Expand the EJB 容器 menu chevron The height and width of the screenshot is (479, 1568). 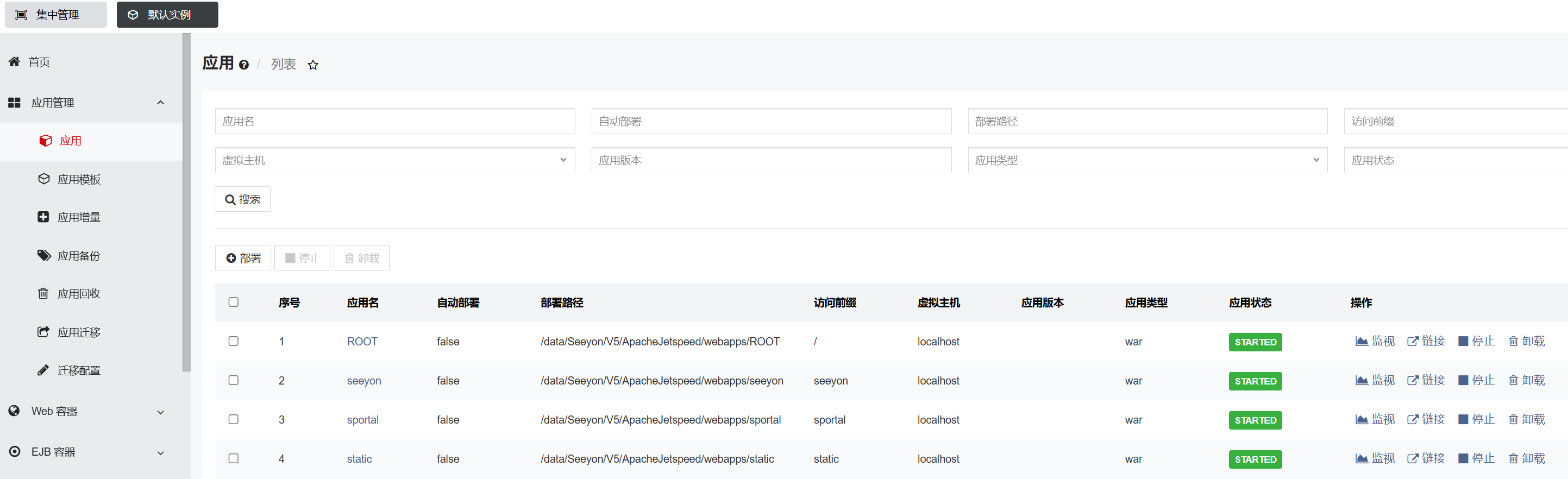pyautogui.click(x=161, y=453)
